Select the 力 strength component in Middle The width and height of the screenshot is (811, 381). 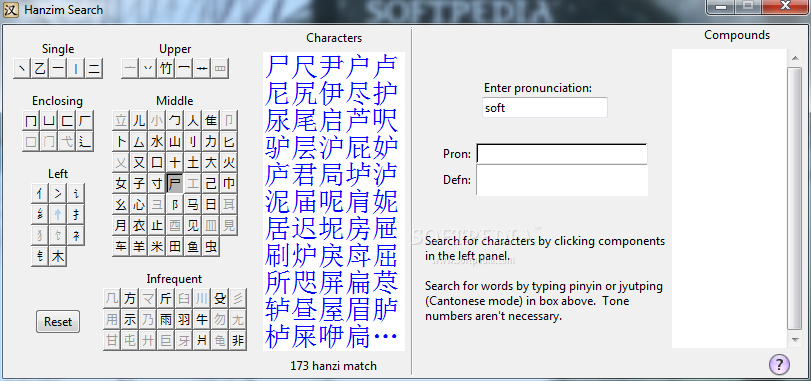coord(211,142)
